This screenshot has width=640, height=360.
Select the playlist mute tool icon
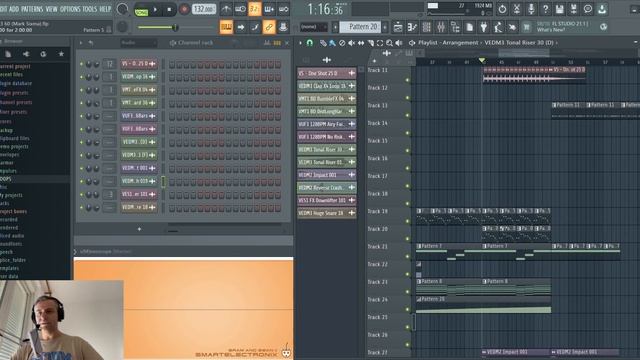click(351, 42)
